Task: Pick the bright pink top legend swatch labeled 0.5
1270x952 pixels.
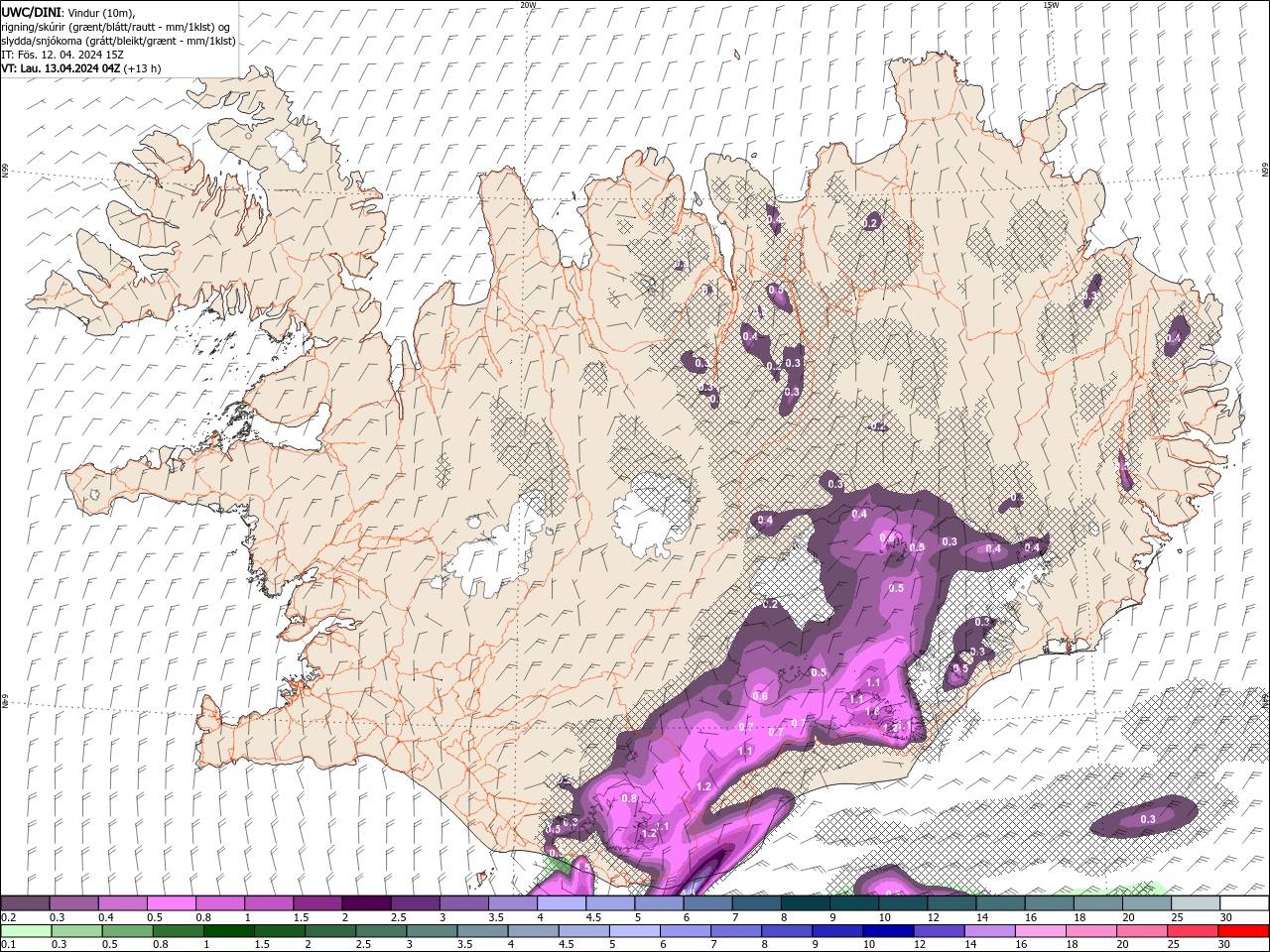Action: click(171, 903)
